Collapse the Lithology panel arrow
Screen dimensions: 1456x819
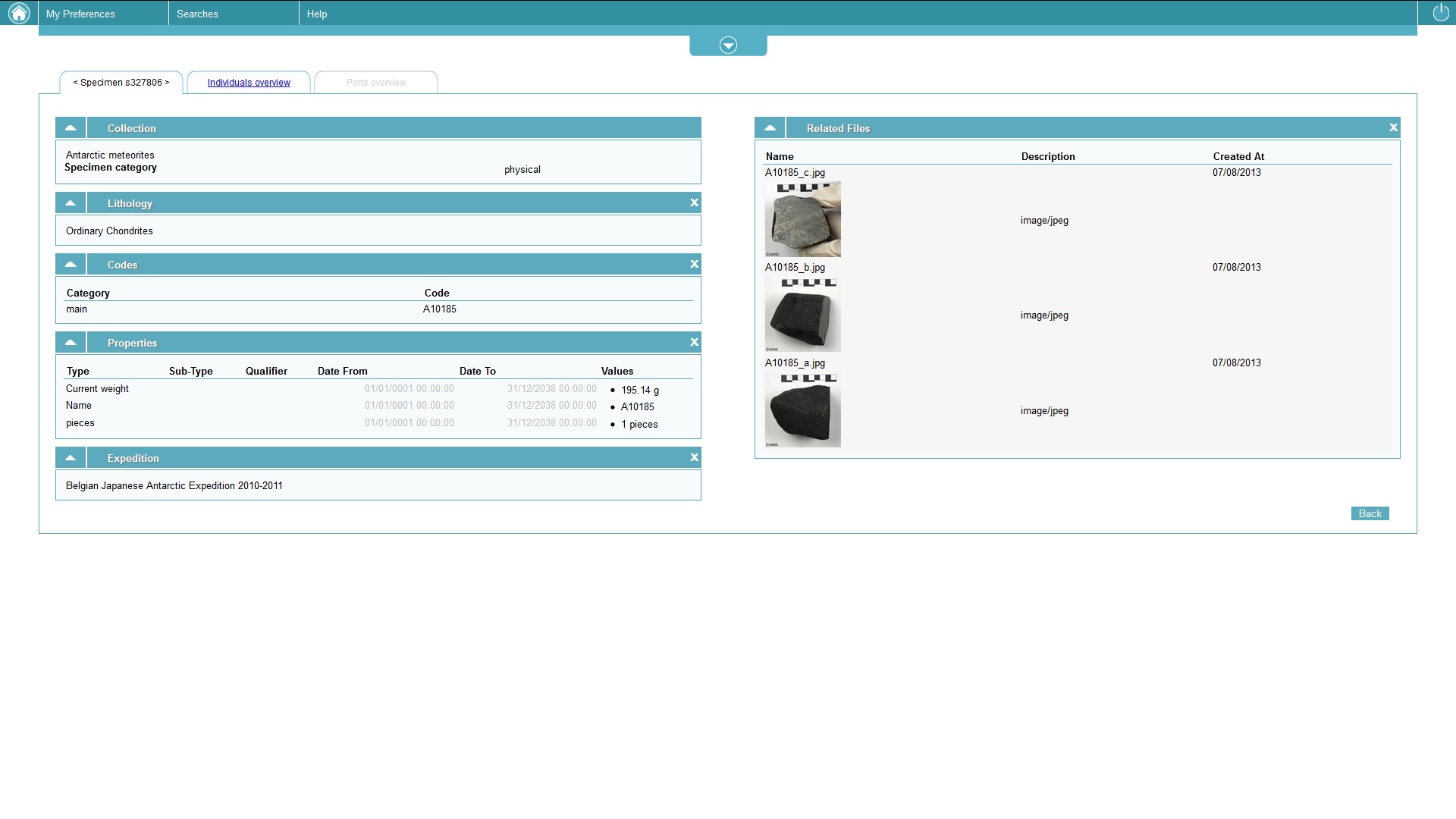point(71,202)
